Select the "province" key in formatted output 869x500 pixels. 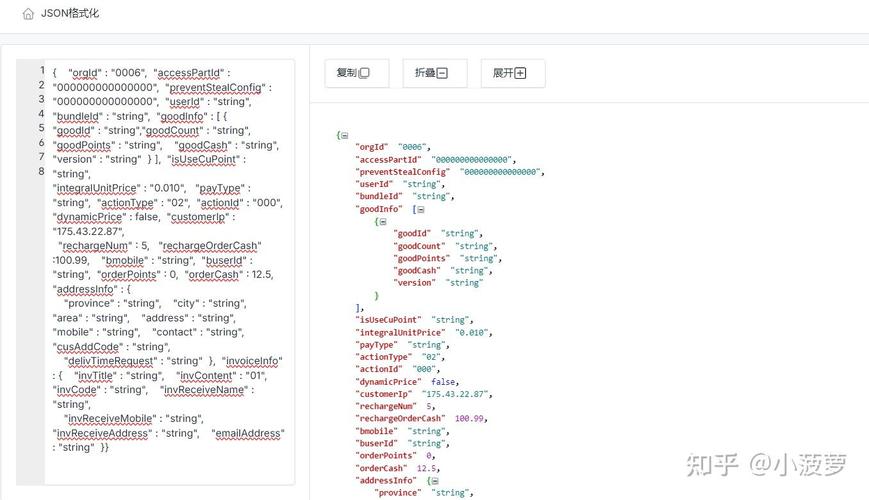coord(397,493)
